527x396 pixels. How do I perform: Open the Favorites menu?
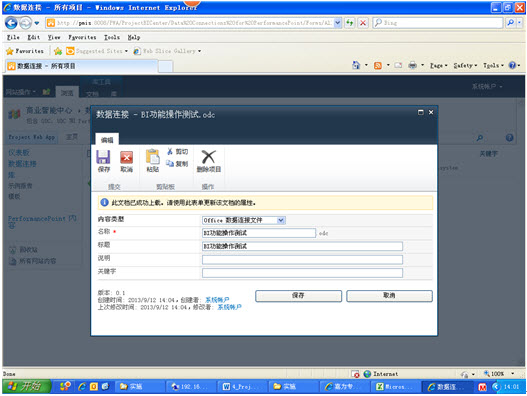pyautogui.click(x=82, y=37)
